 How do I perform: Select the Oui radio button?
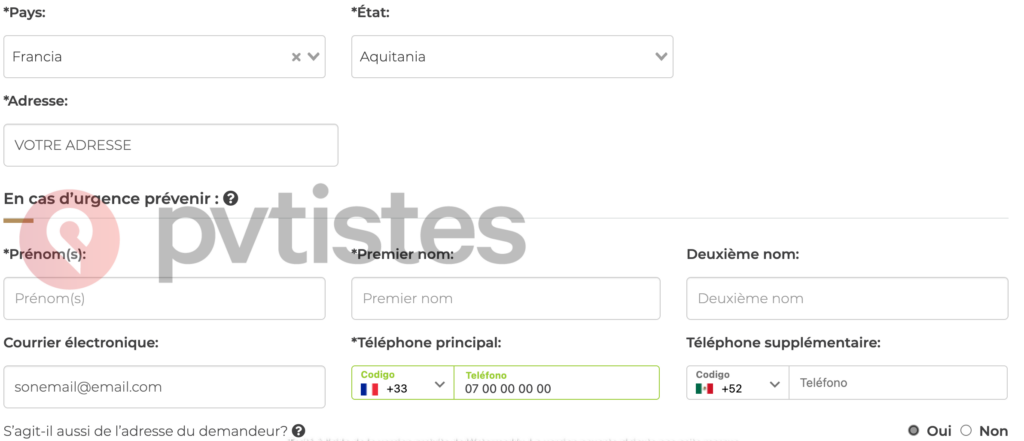point(913,430)
